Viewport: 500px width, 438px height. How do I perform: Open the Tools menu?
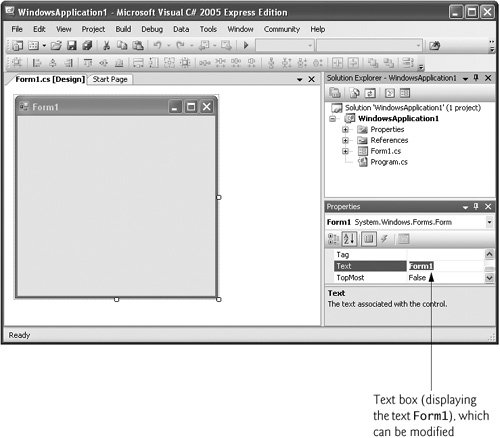click(x=208, y=29)
